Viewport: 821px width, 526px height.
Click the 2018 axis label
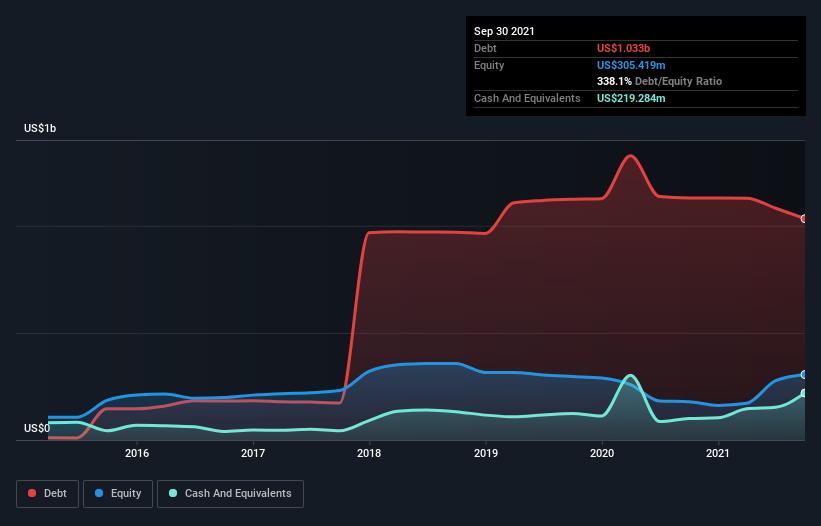click(369, 453)
